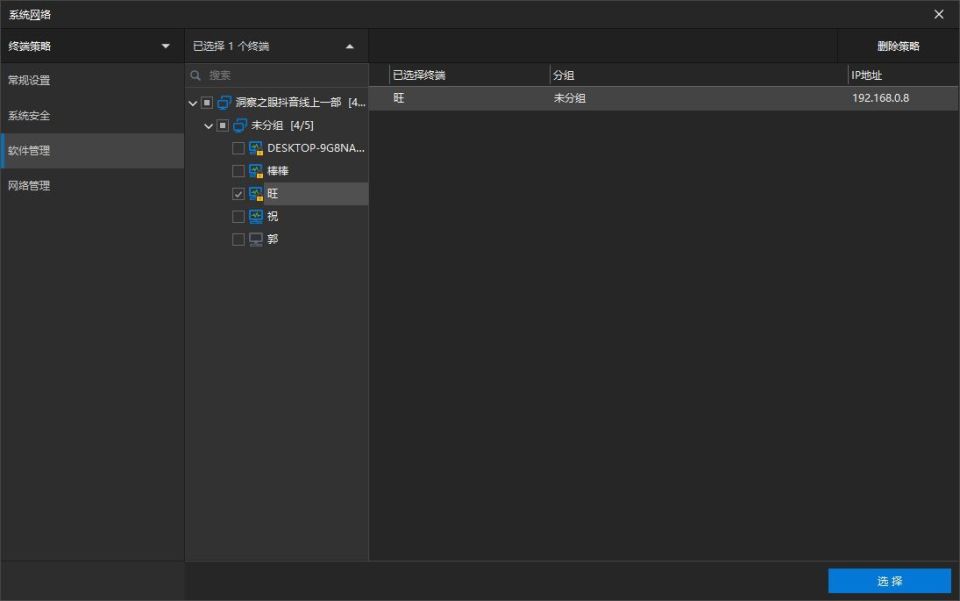
Task: Check the 棒棒 terminal checkbox
Action: pos(238,171)
